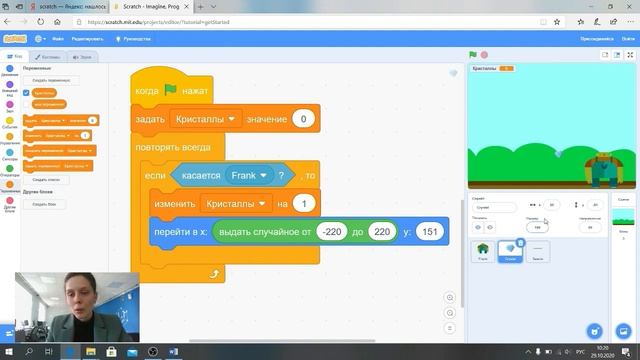The image size is (640, 360).
Task: Open the Sound blocks category
Action: (10, 107)
